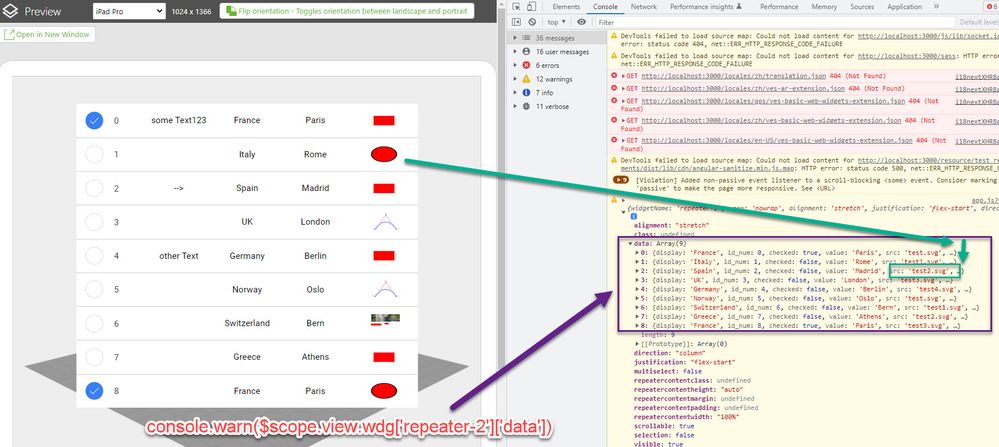Click the yellow warning icon beside 12 warnings
This screenshot has width=999, height=447.
click(x=526, y=79)
